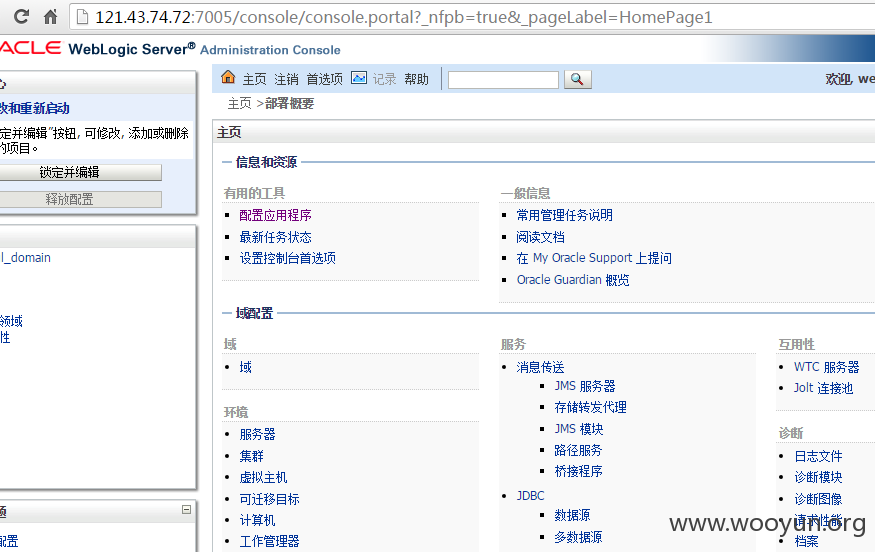Open Jolt 连接池 link
The image size is (875, 552).
coord(824,388)
